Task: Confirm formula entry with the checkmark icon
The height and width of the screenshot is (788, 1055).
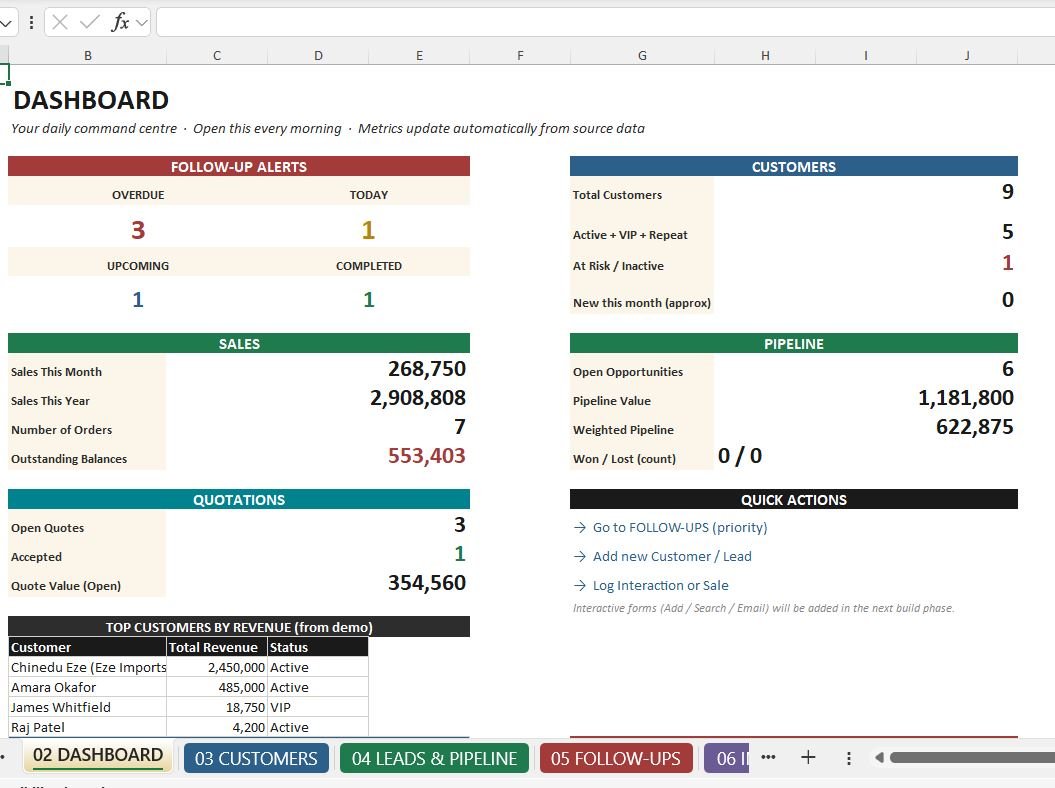Action: [x=89, y=22]
